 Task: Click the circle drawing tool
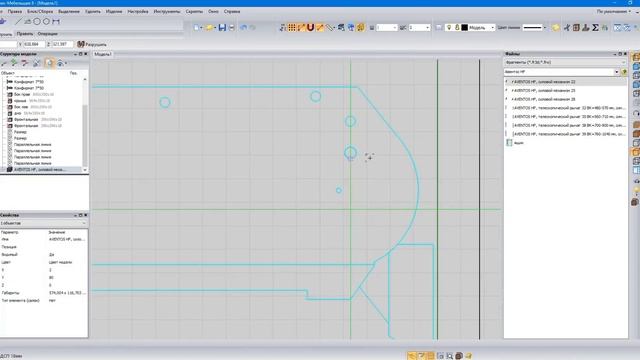[37, 21]
